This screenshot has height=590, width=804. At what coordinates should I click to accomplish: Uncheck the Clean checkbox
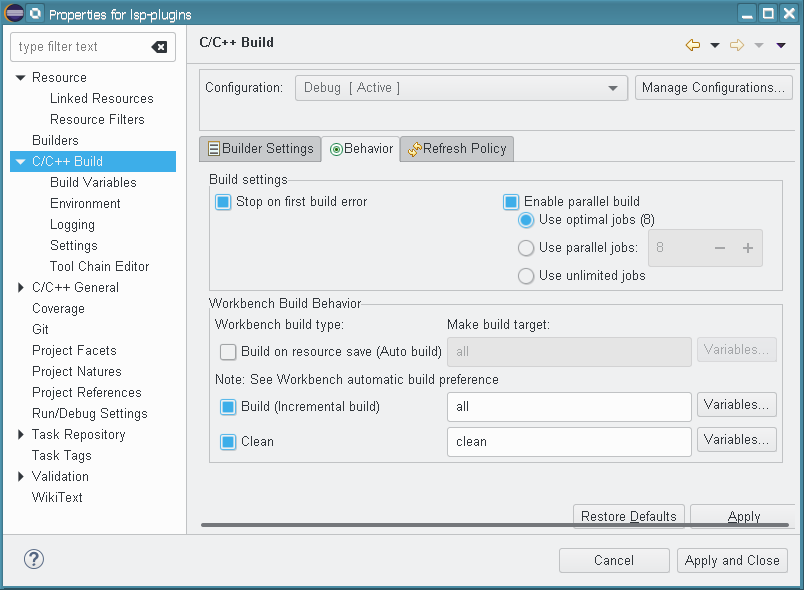click(x=228, y=442)
